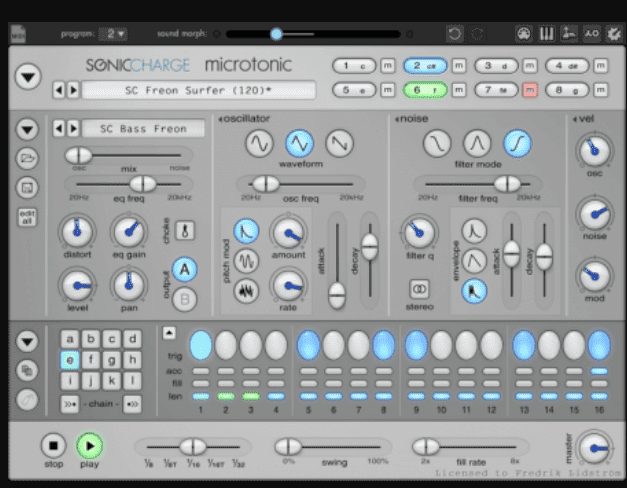Mute drum channel 8

(601, 90)
